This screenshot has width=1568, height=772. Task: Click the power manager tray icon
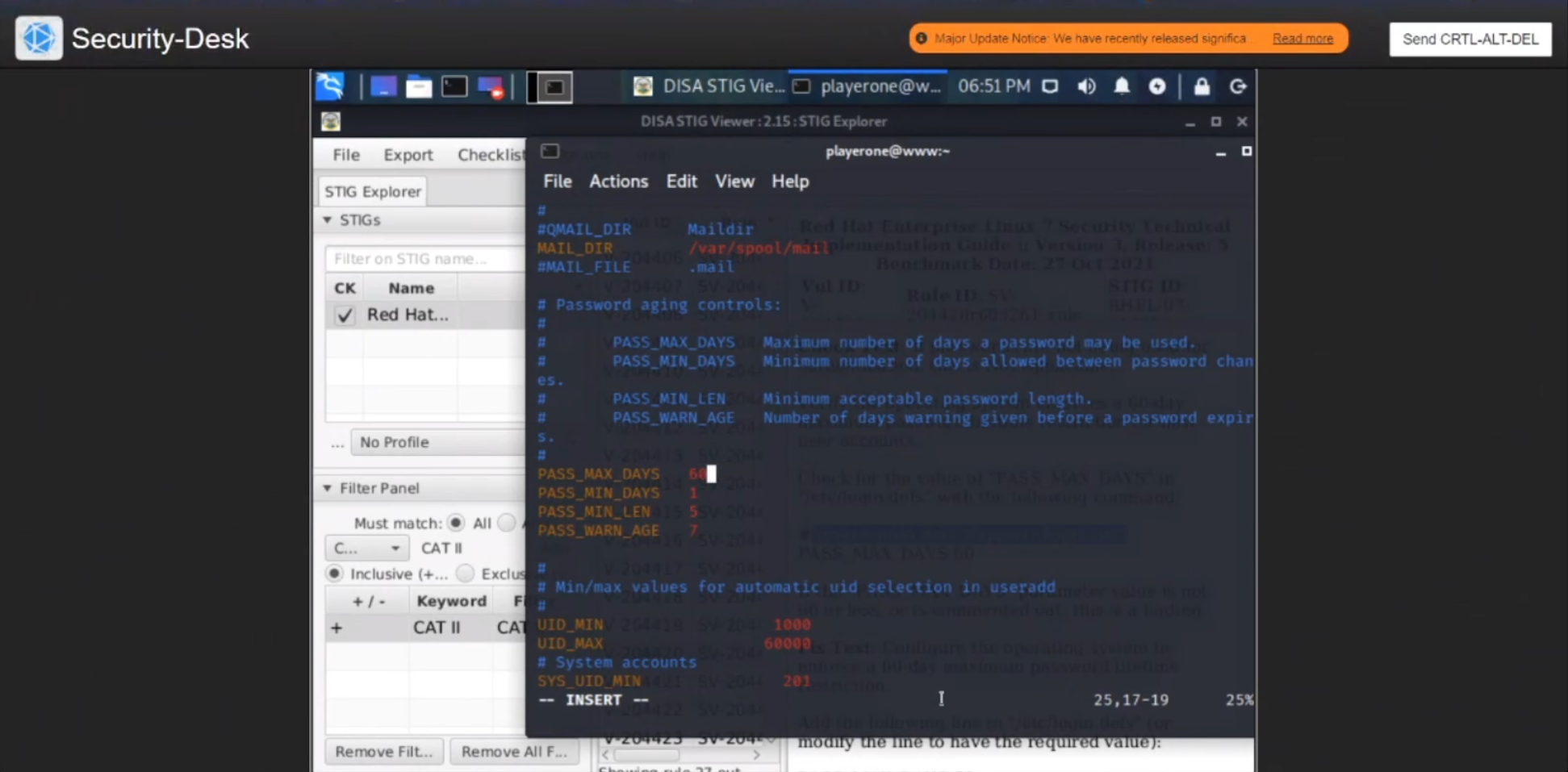[x=1157, y=86]
